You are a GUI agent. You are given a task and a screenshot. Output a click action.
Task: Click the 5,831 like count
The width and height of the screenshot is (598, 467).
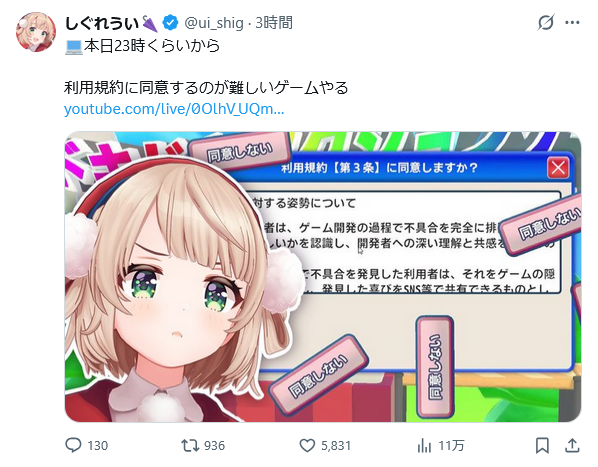click(x=336, y=445)
